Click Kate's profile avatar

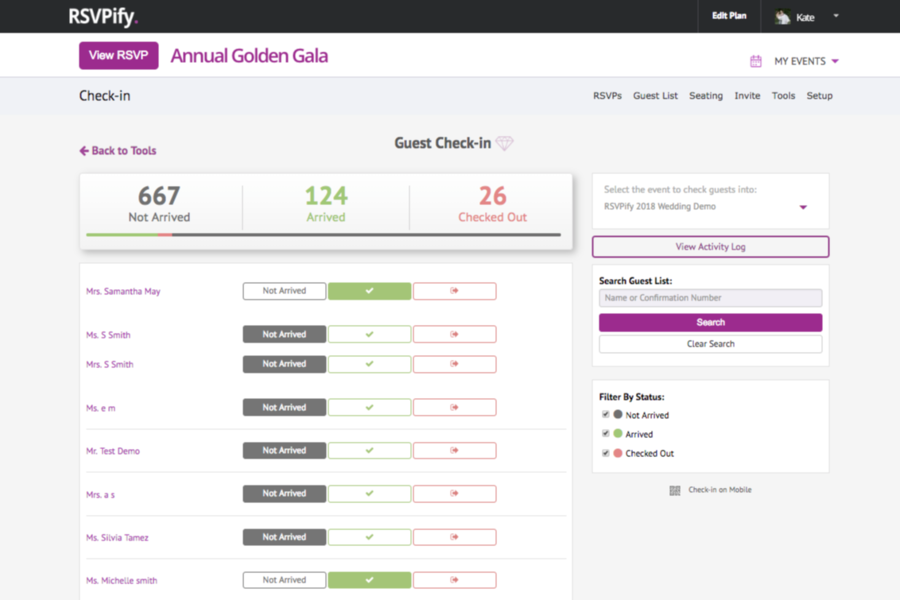pyautogui.click(x=782, y=17)
